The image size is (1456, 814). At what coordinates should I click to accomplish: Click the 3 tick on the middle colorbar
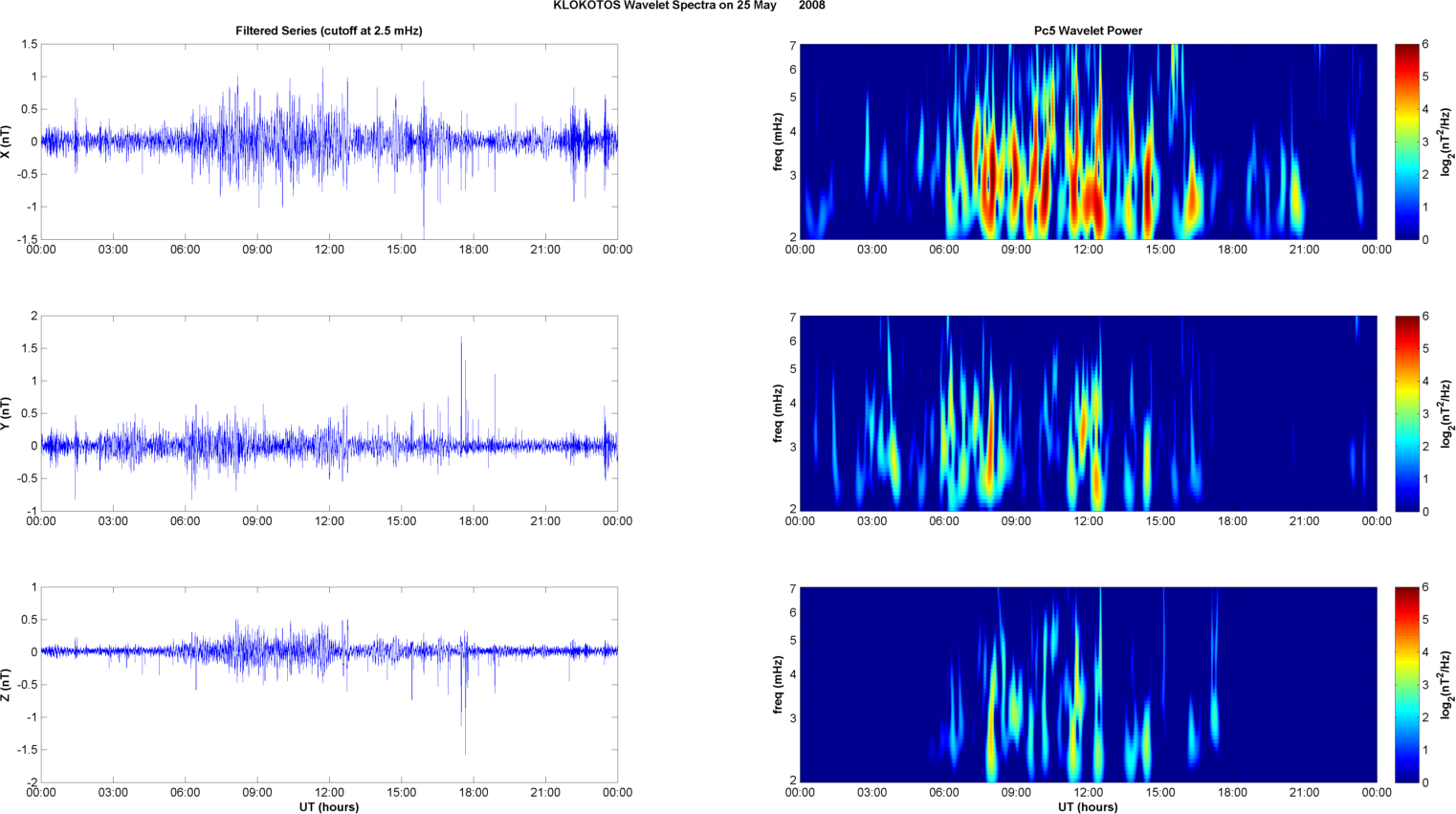tap(1425, 413)
